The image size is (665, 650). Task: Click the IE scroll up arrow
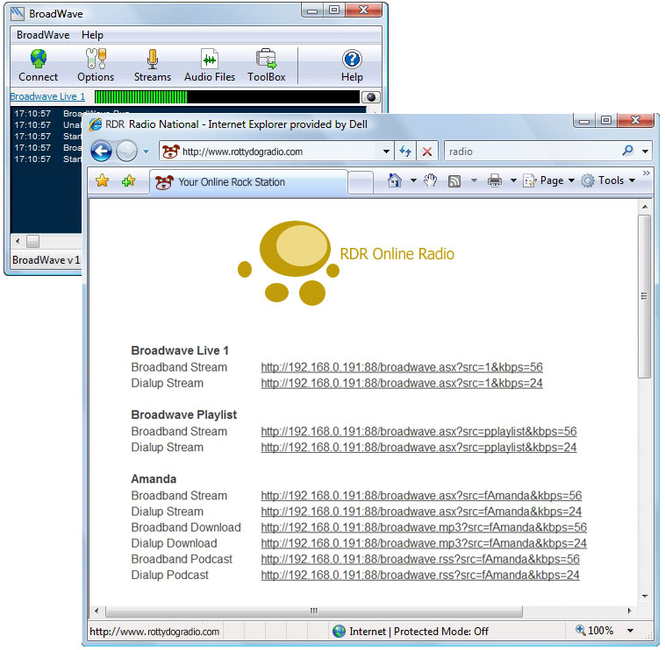pyautogui.click(x=645, y=207)
